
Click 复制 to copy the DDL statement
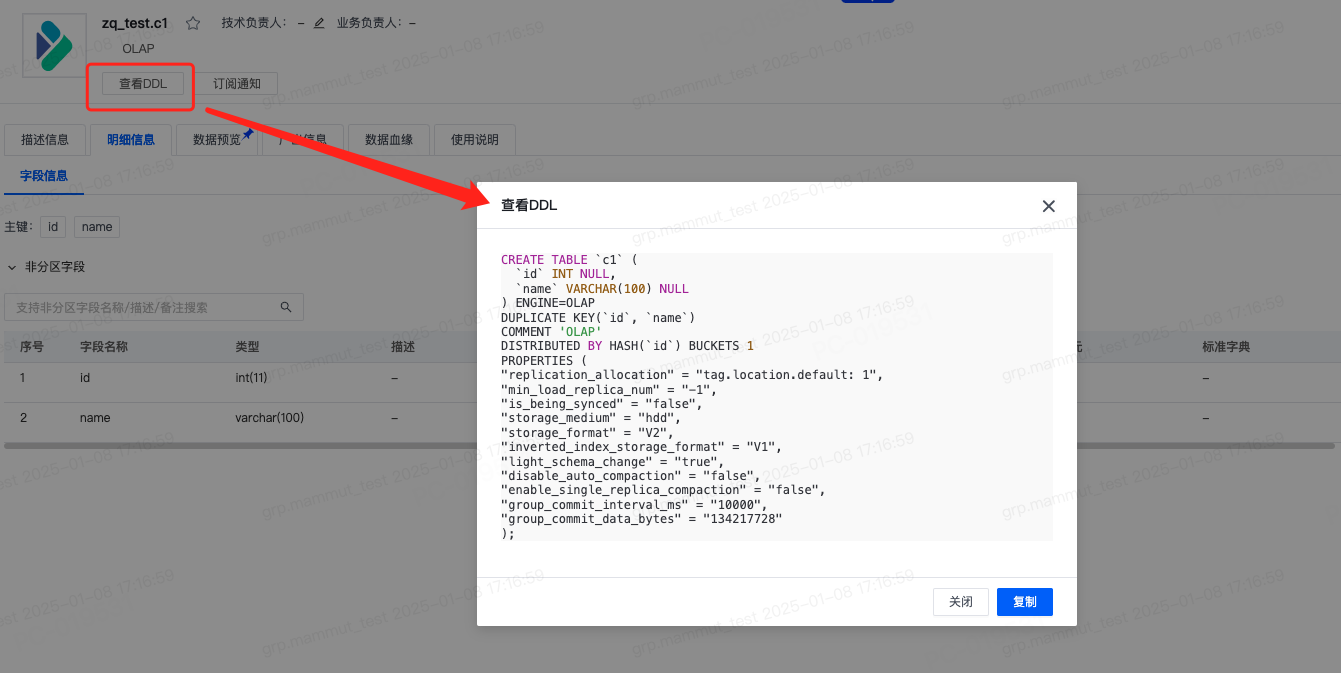click(x=1024, y=601)
